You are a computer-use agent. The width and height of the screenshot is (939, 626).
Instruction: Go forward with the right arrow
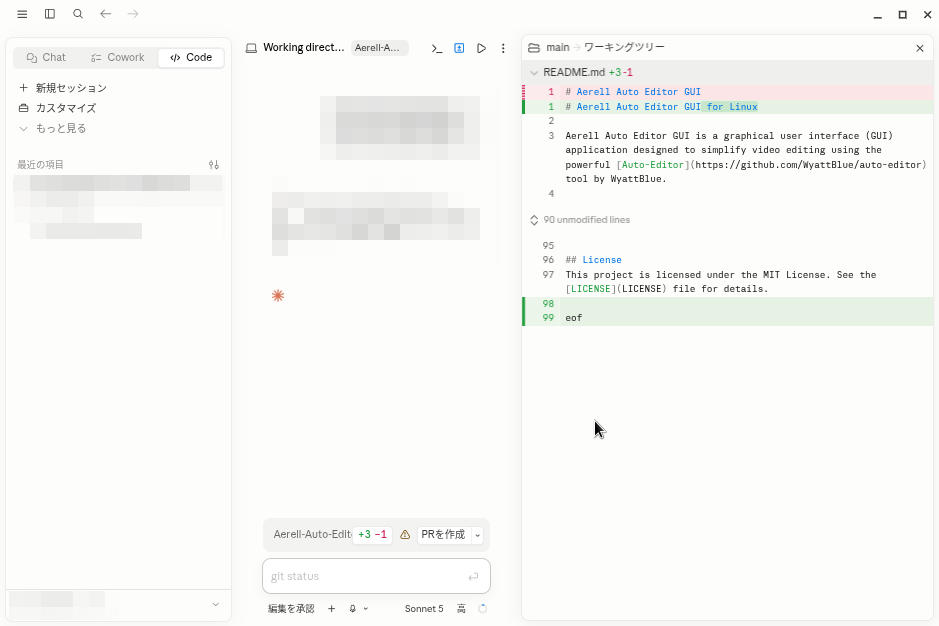[133, 14]
